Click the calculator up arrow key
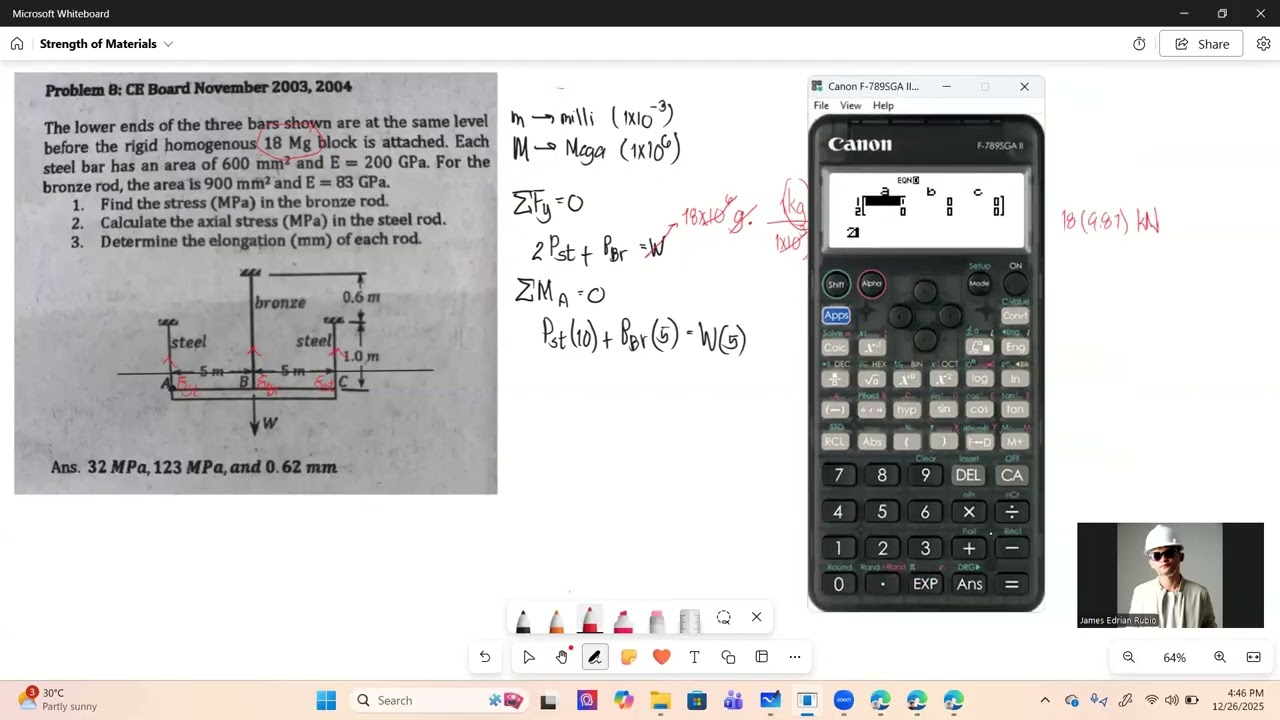Viewport: 1280px width, 720px height. coord(926,292)
